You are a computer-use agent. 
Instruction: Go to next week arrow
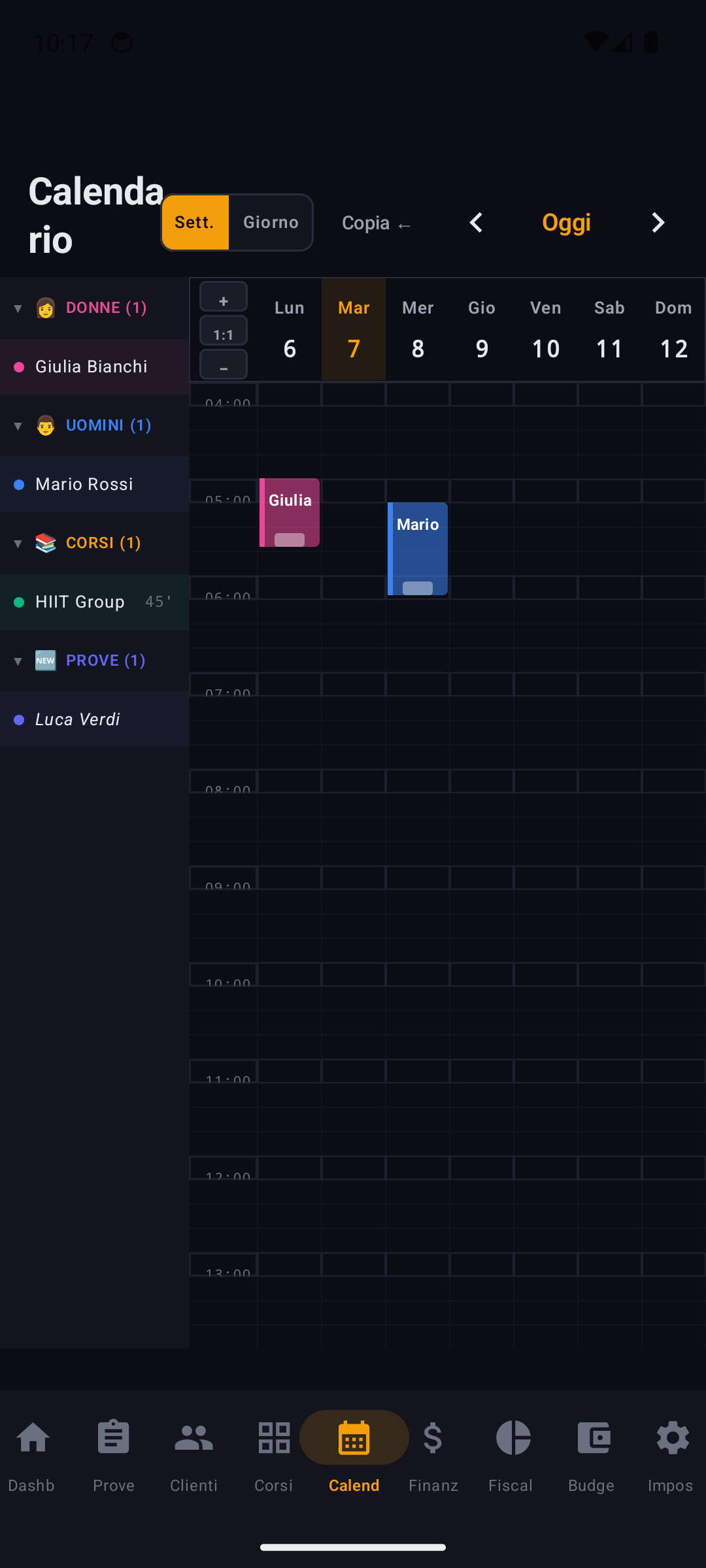point(658,223)
